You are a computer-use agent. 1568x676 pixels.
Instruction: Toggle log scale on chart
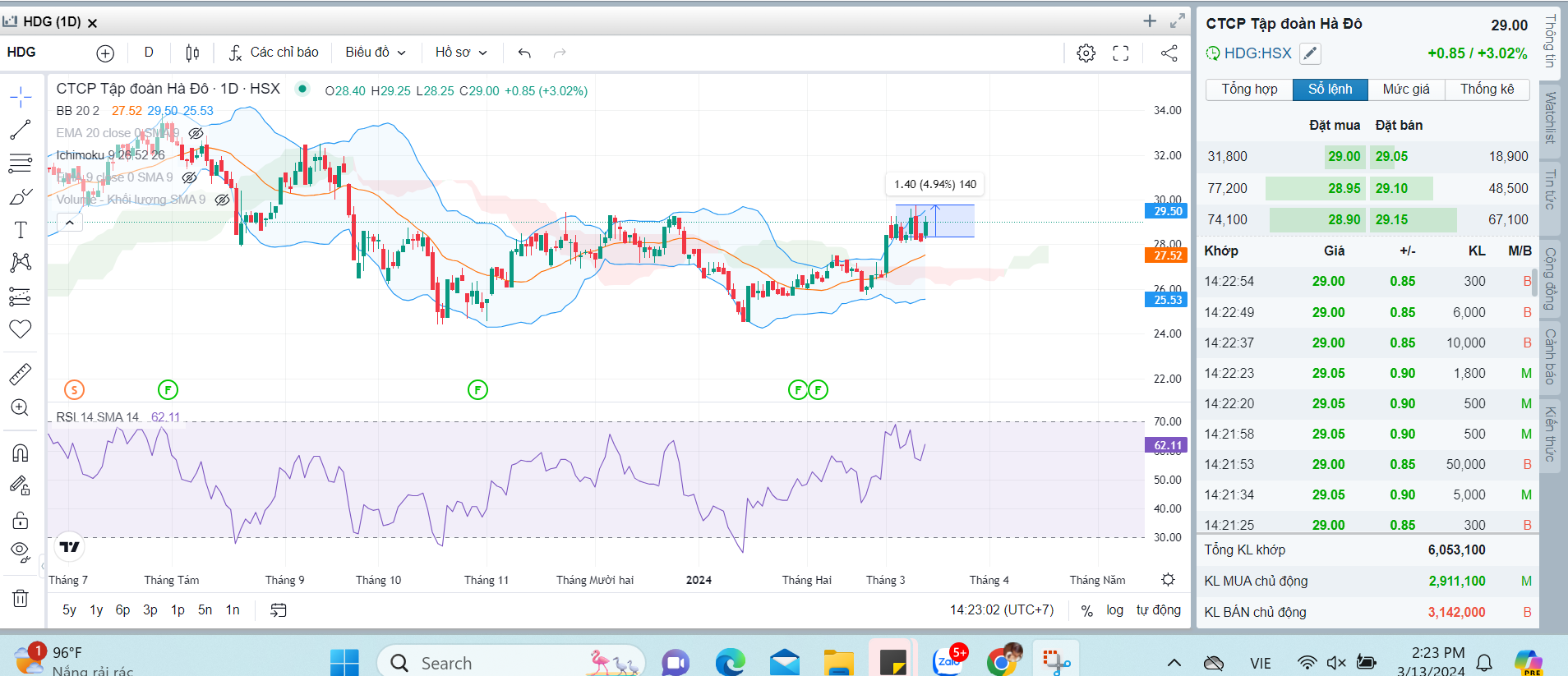(1114, 610)
